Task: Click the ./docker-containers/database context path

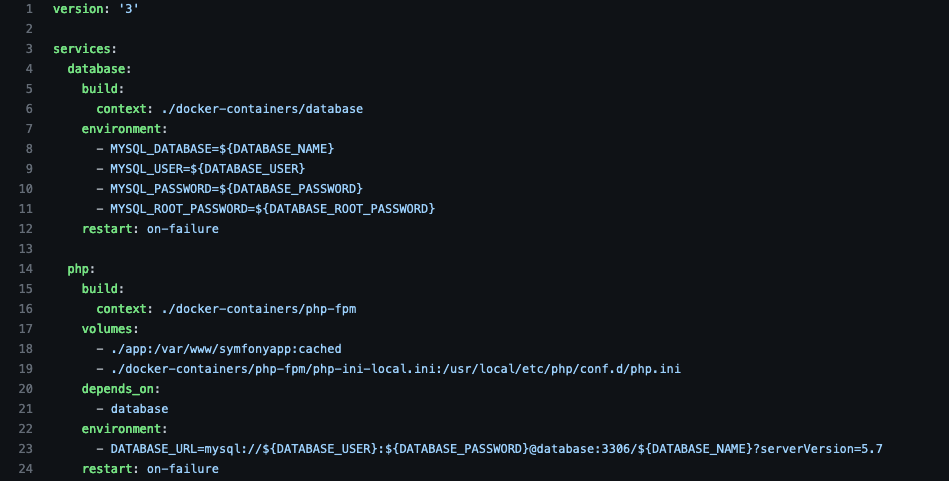Action: tap(257, 108)
